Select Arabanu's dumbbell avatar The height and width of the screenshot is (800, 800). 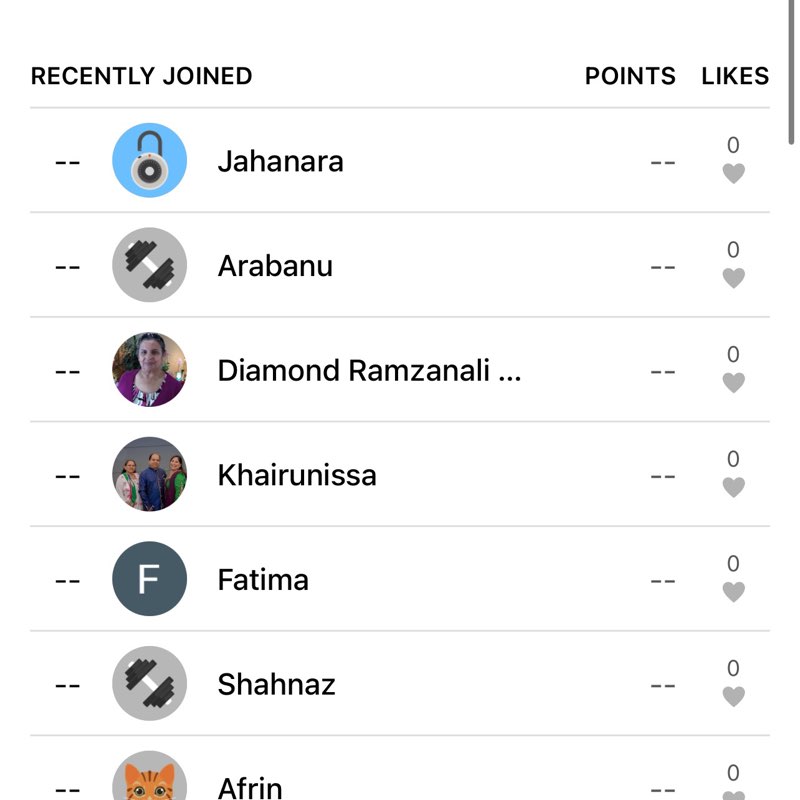pos(149,265)
